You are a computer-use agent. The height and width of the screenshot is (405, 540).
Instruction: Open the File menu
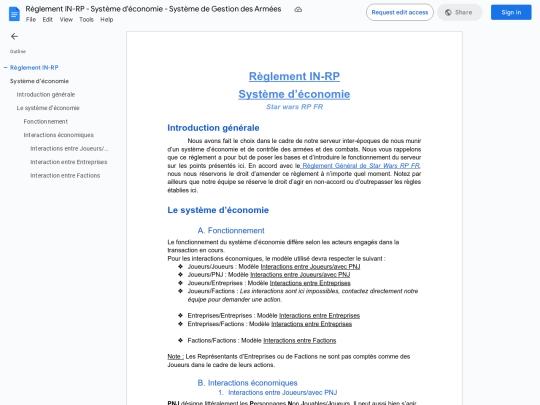[x=31, y=20]
